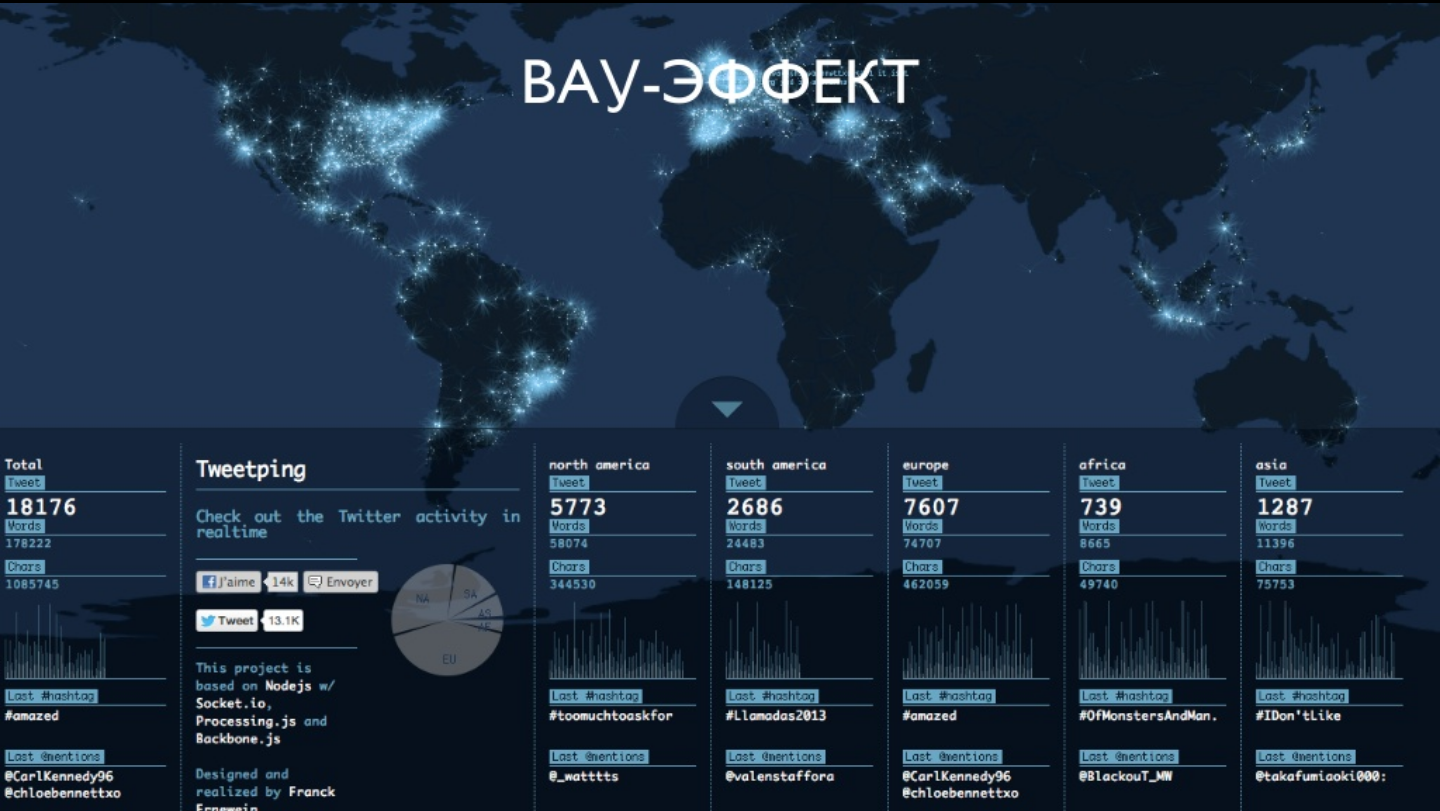This screenshot has width=1440, height=811.
Task: Open the @valenstaffora mention
Action: click(x=780, y=777)
